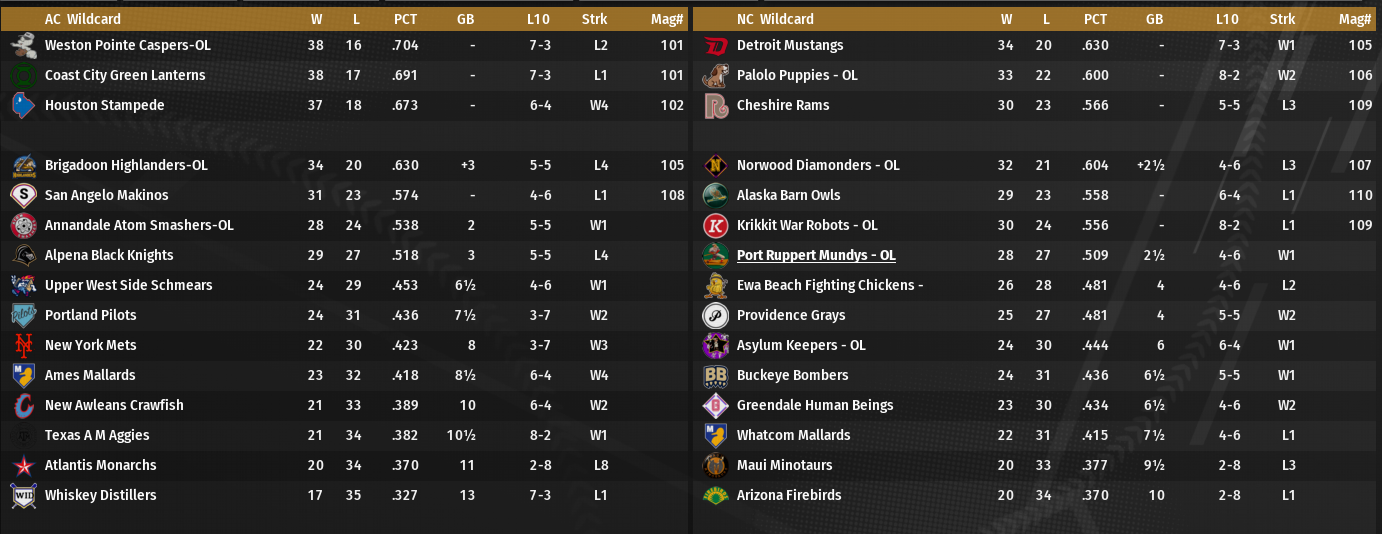Open the Port Ruppert Mundys team link
Image resolution: width=1382 pixels, height=534 pixels.
point(816,255)
